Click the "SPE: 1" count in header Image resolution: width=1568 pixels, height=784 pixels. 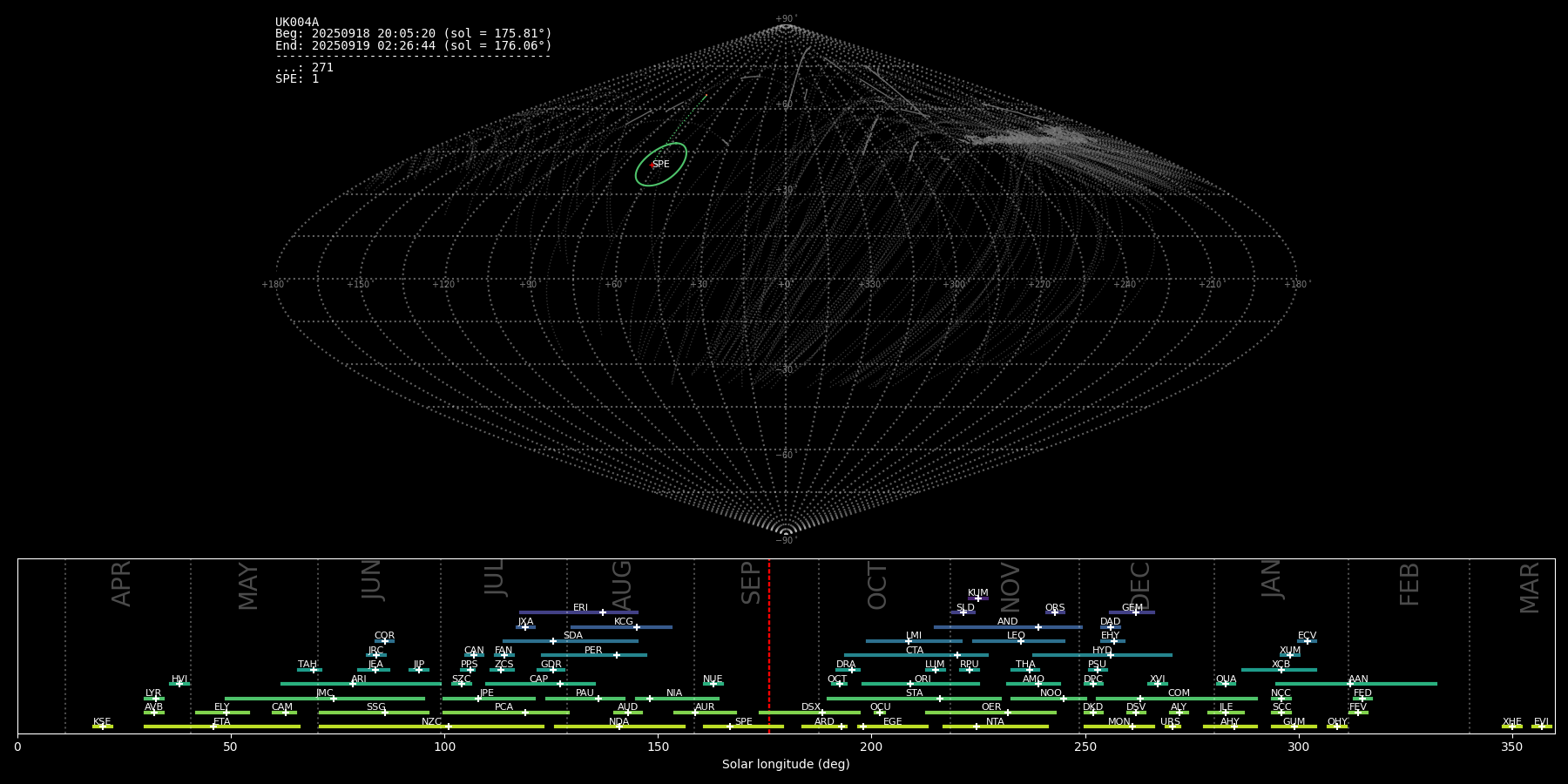297,79
